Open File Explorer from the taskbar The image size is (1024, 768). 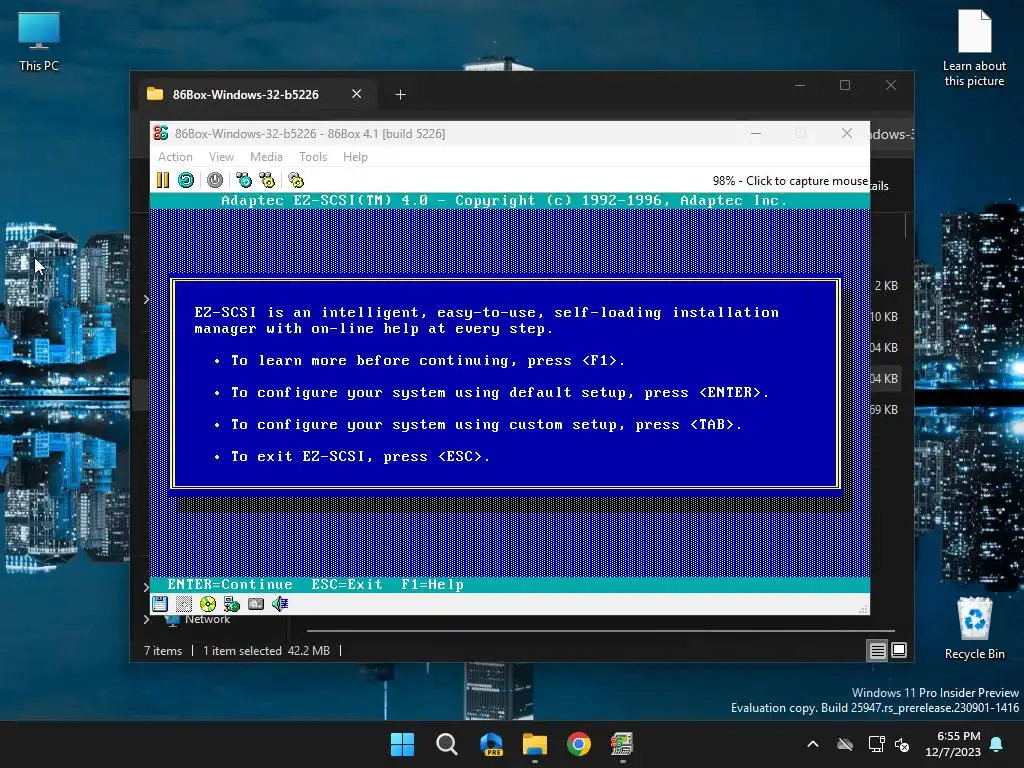[x=535, y=744]
